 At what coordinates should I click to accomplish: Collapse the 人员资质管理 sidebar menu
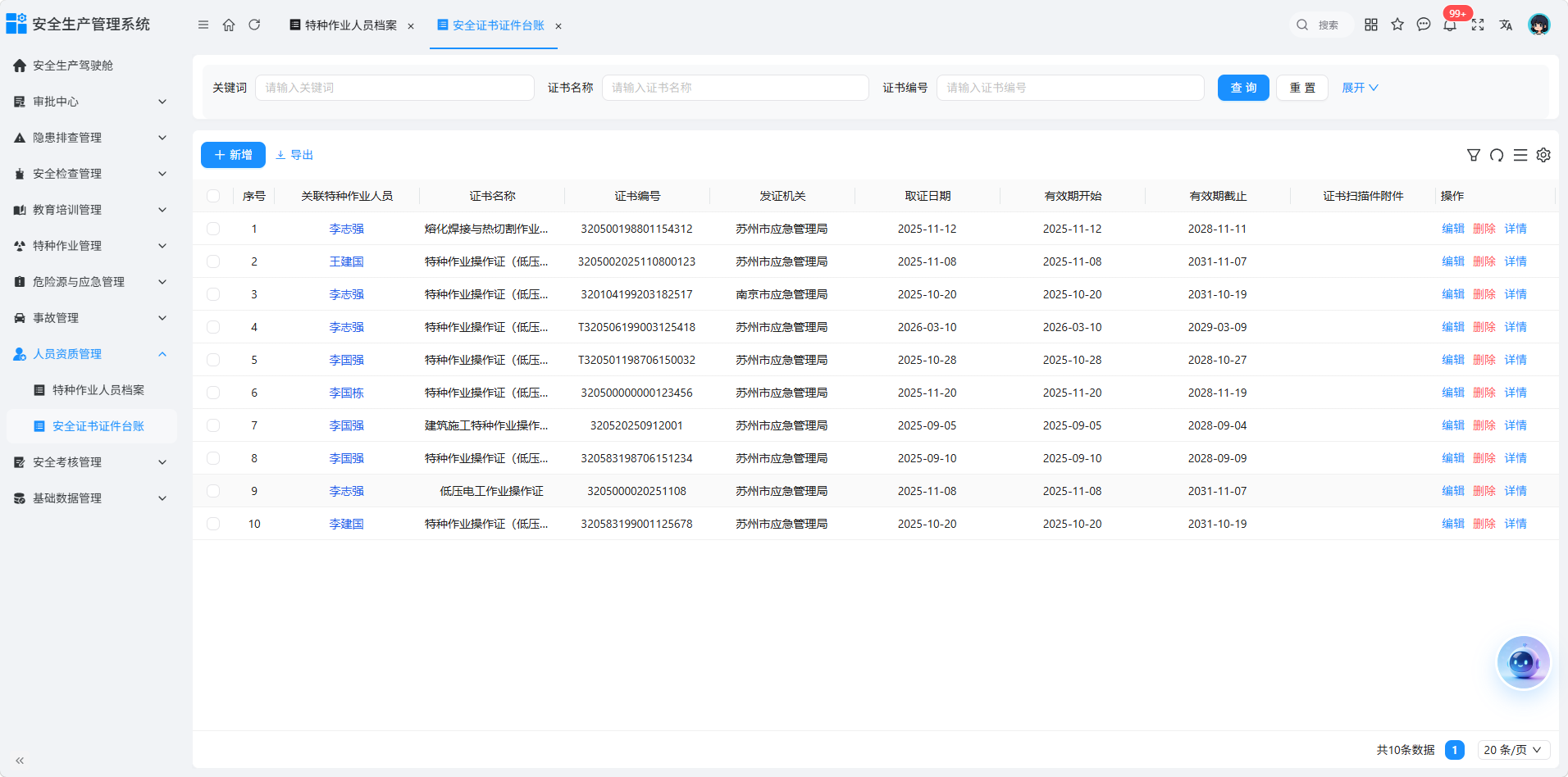[90, 354]
